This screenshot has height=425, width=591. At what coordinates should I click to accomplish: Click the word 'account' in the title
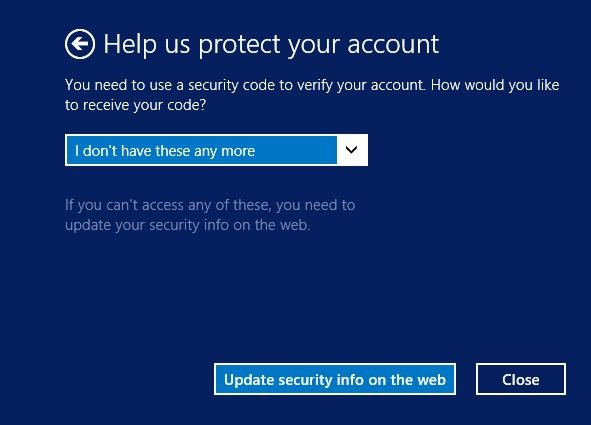393,44
